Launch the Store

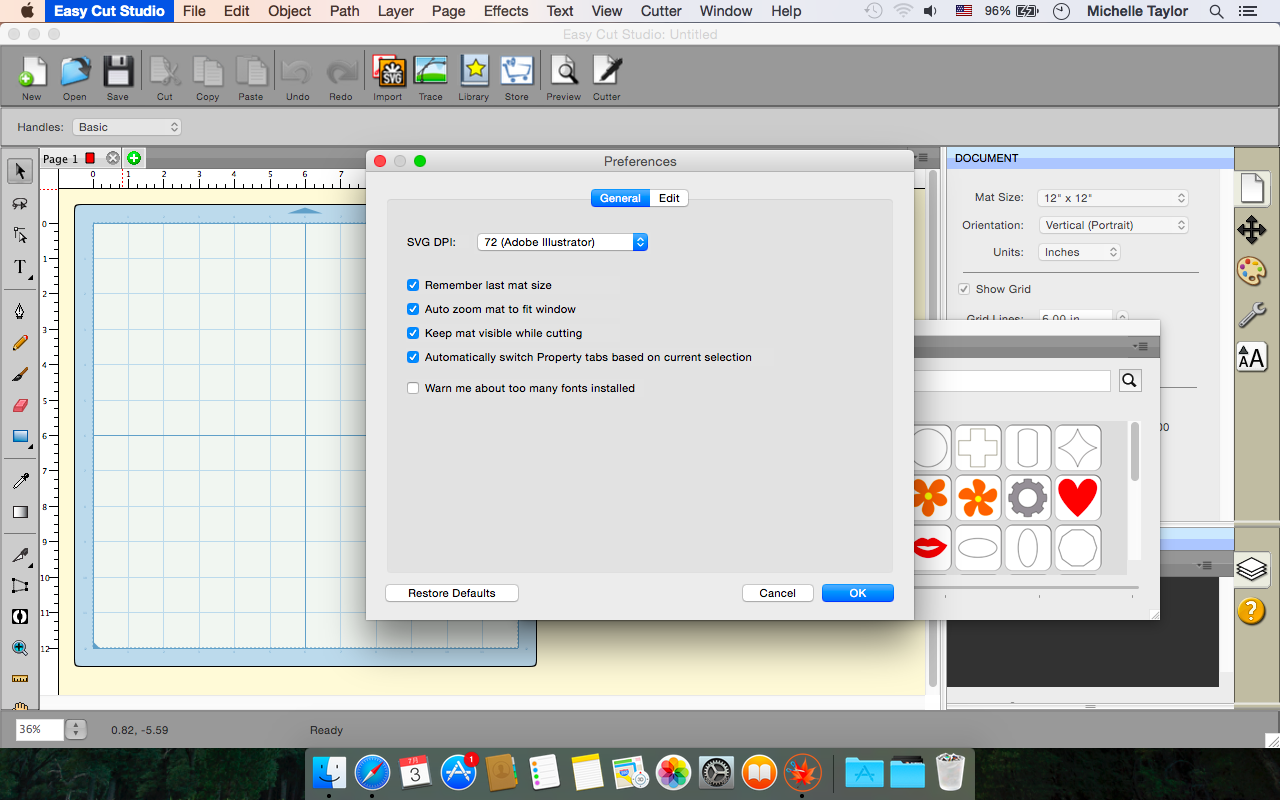(516, 72)
